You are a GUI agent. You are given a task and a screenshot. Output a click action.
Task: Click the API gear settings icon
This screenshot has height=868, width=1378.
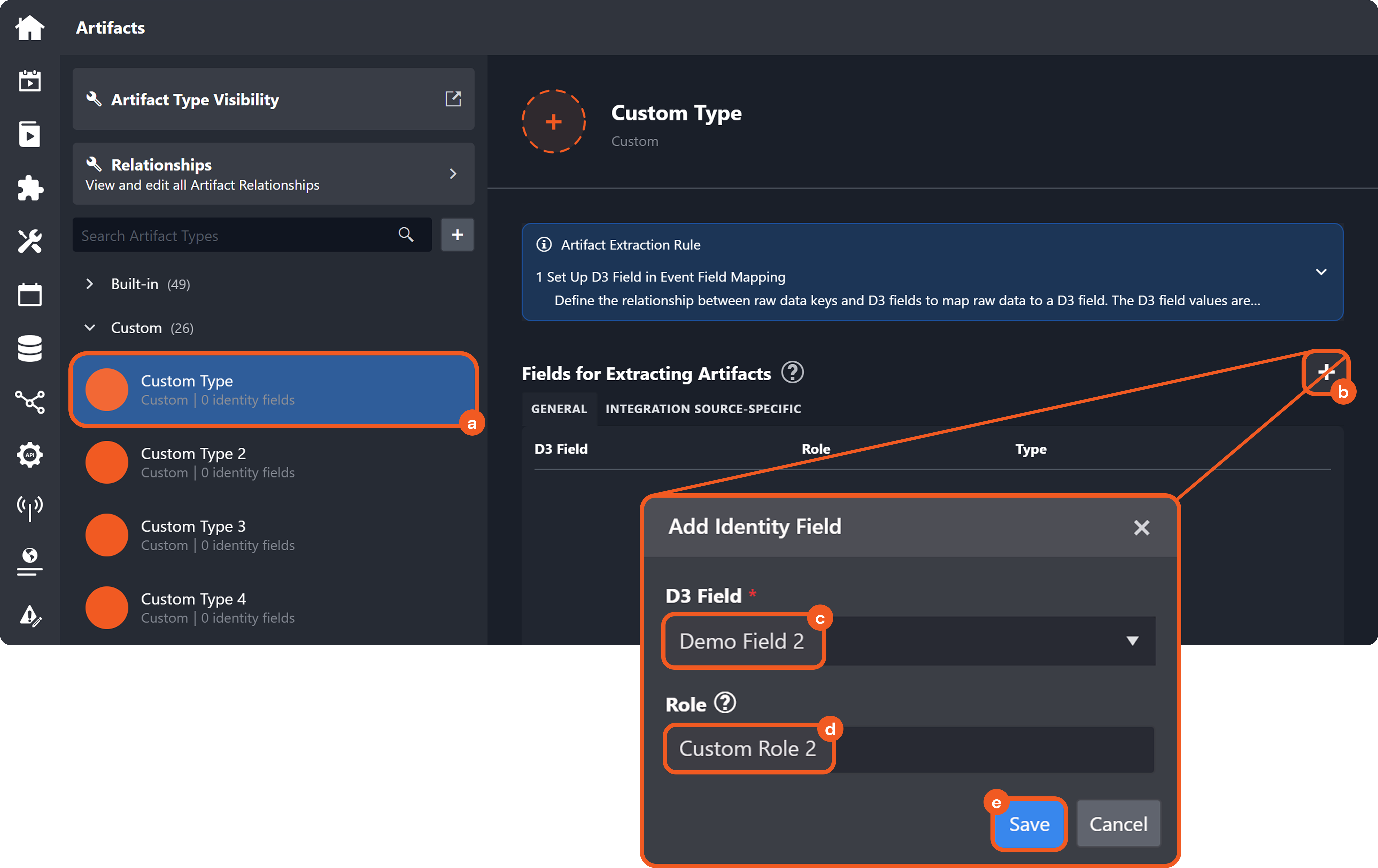(x=30, y=455)
